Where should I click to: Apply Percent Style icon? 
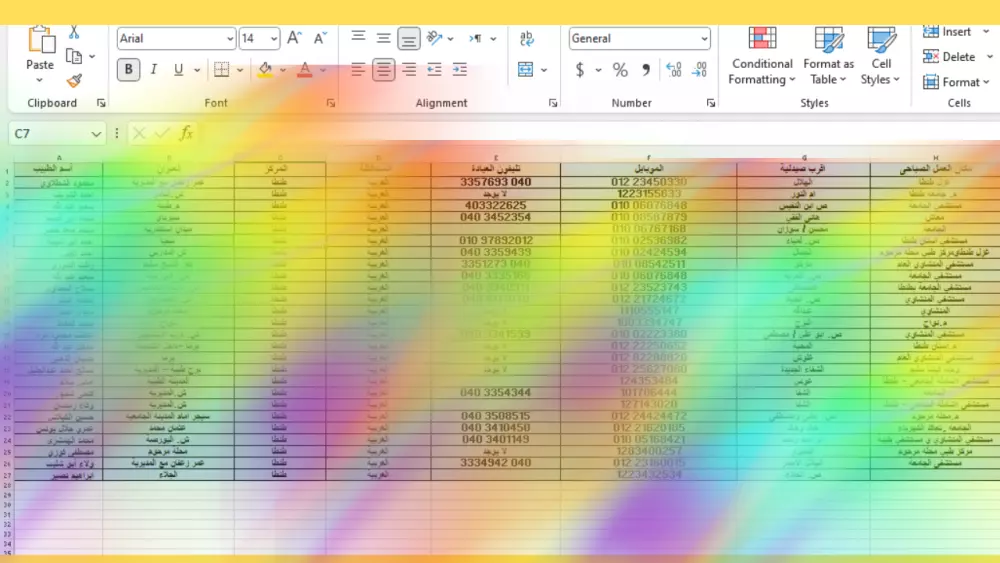(620, 69)
